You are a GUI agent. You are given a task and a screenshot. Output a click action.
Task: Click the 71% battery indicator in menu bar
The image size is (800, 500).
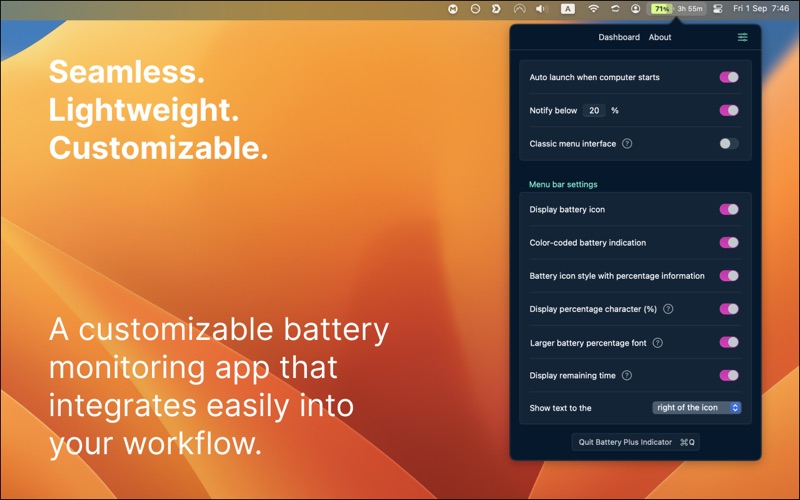(x=661, y=9)
